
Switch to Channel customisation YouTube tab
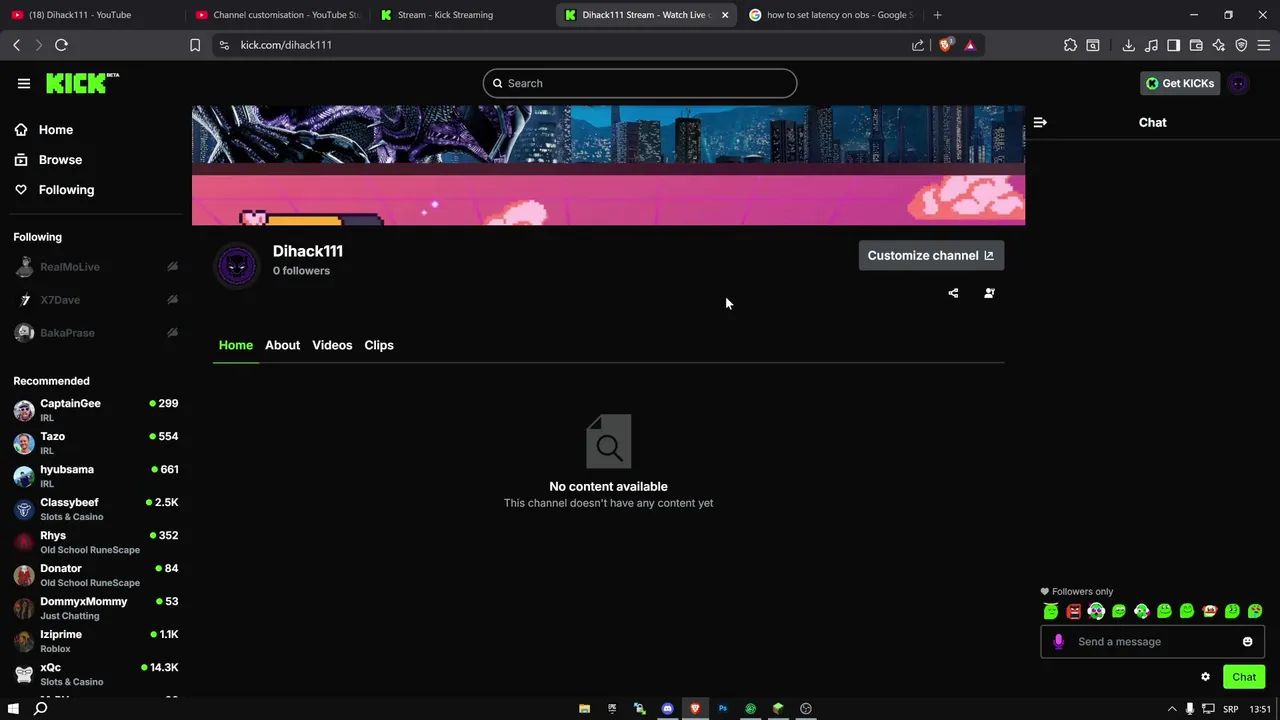click(277, 15)
